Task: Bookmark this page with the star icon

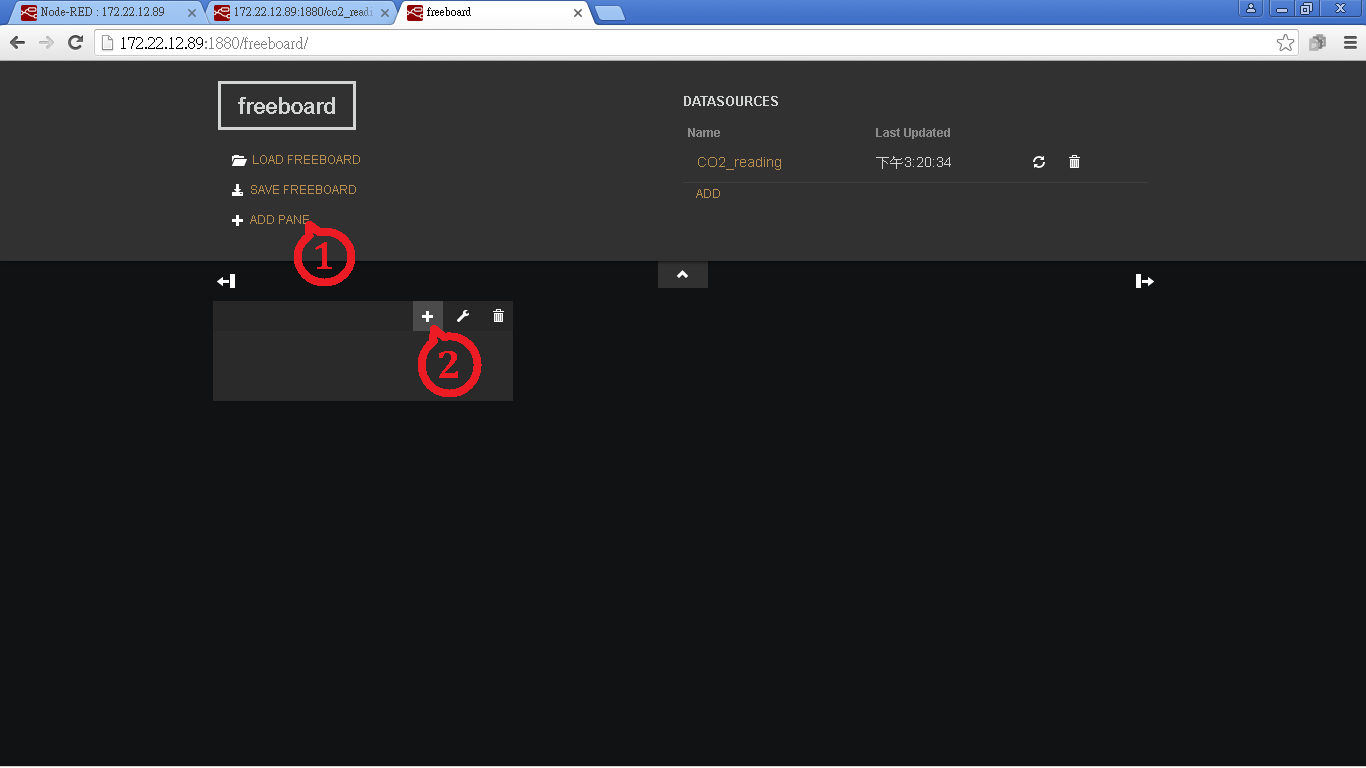Action: [x=1285, y=43]
